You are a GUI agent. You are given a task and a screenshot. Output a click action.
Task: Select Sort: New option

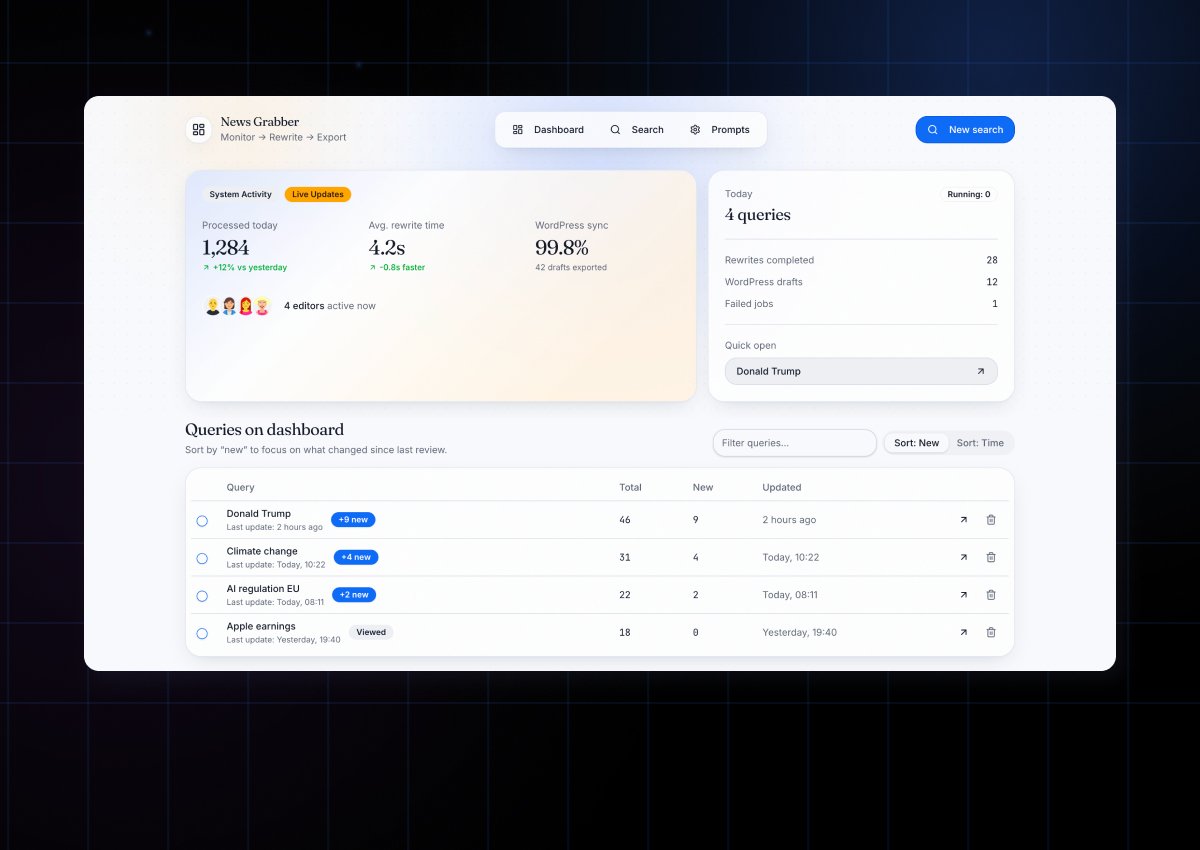click(x=917, y=443)
